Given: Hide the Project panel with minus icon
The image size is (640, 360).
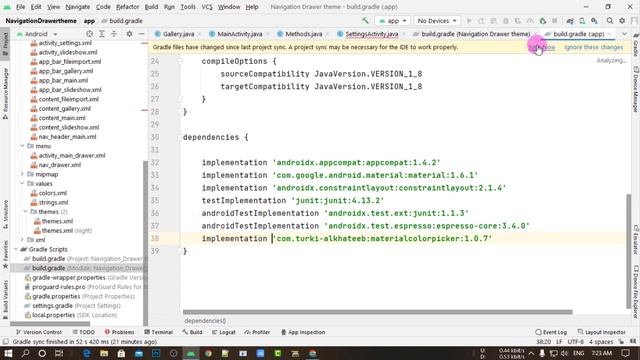Looking at the screenshot, I should [x=141, y=34].
